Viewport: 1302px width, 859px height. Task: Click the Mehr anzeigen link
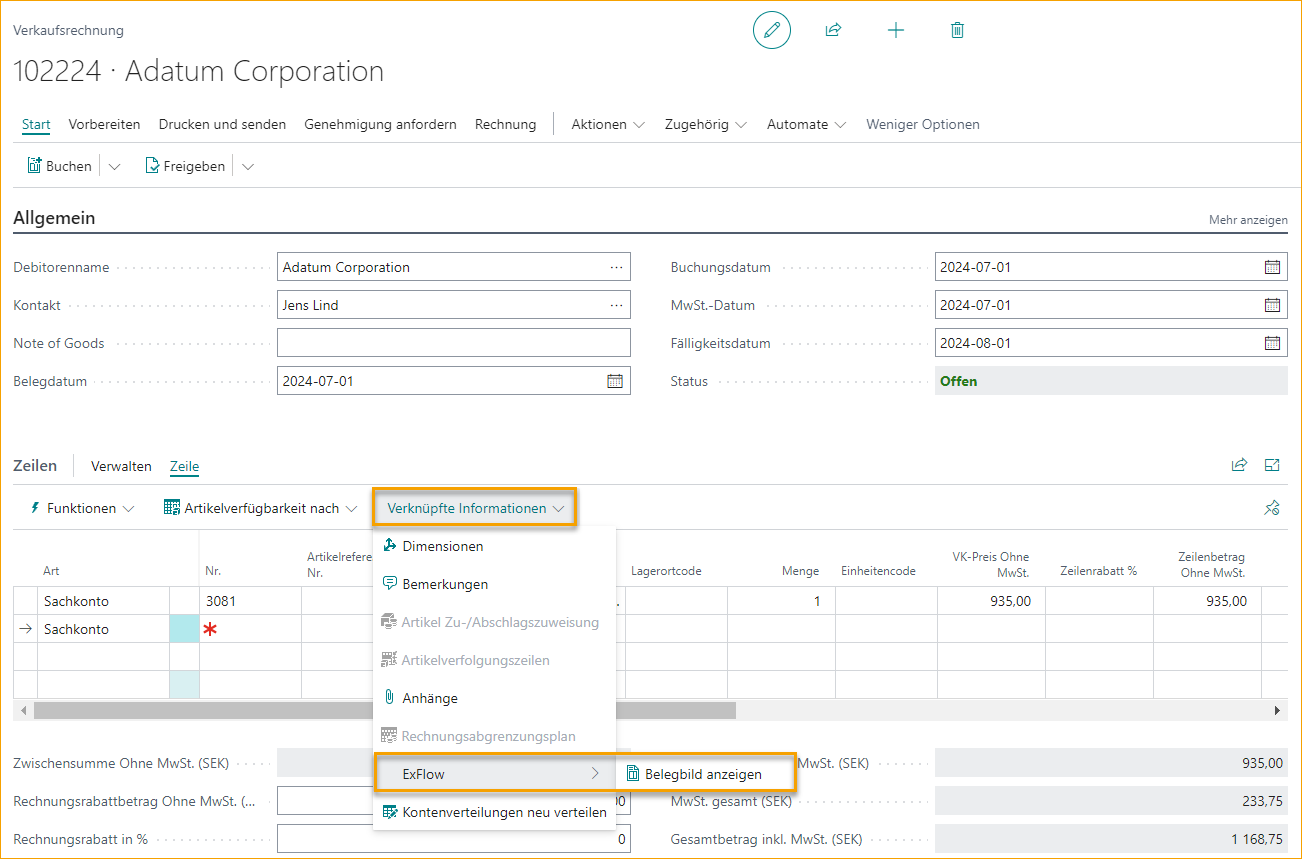tap(1248, 220)
